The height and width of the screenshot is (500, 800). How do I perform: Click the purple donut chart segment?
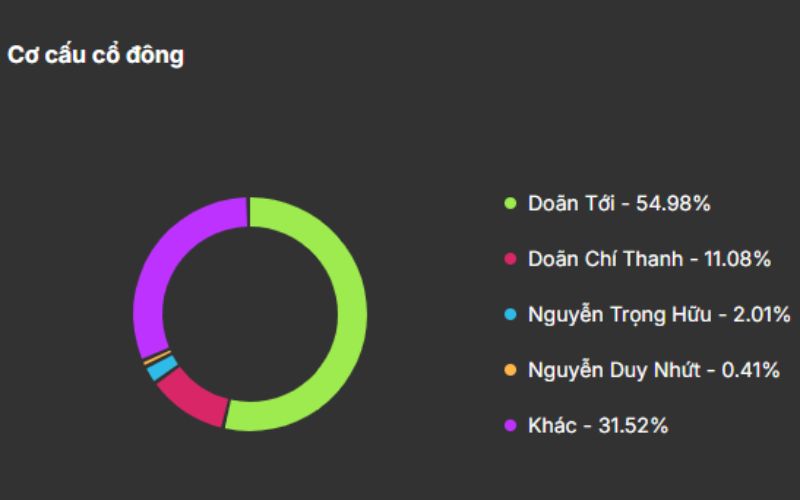pyautogui.click(x=160, y=261)
